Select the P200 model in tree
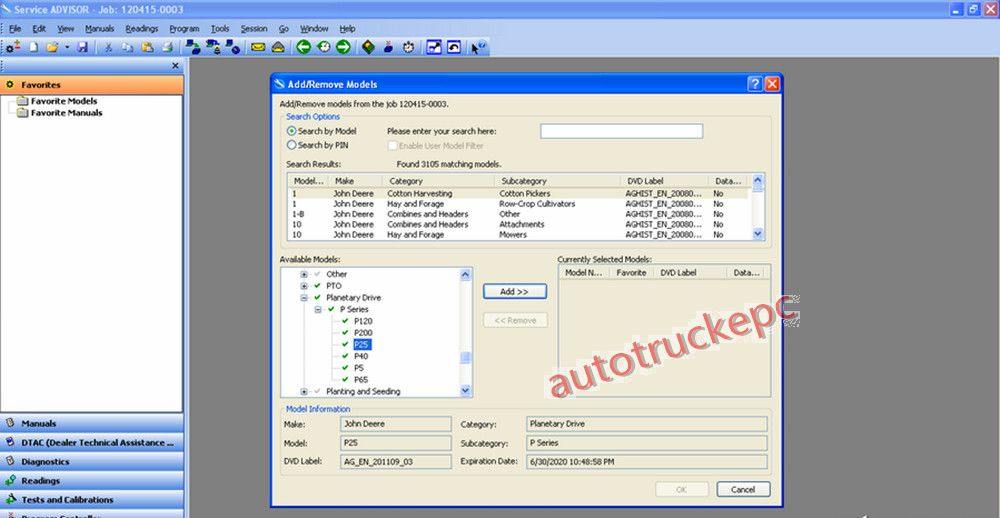Screen dimensions: 1000x518 point(363,333)
